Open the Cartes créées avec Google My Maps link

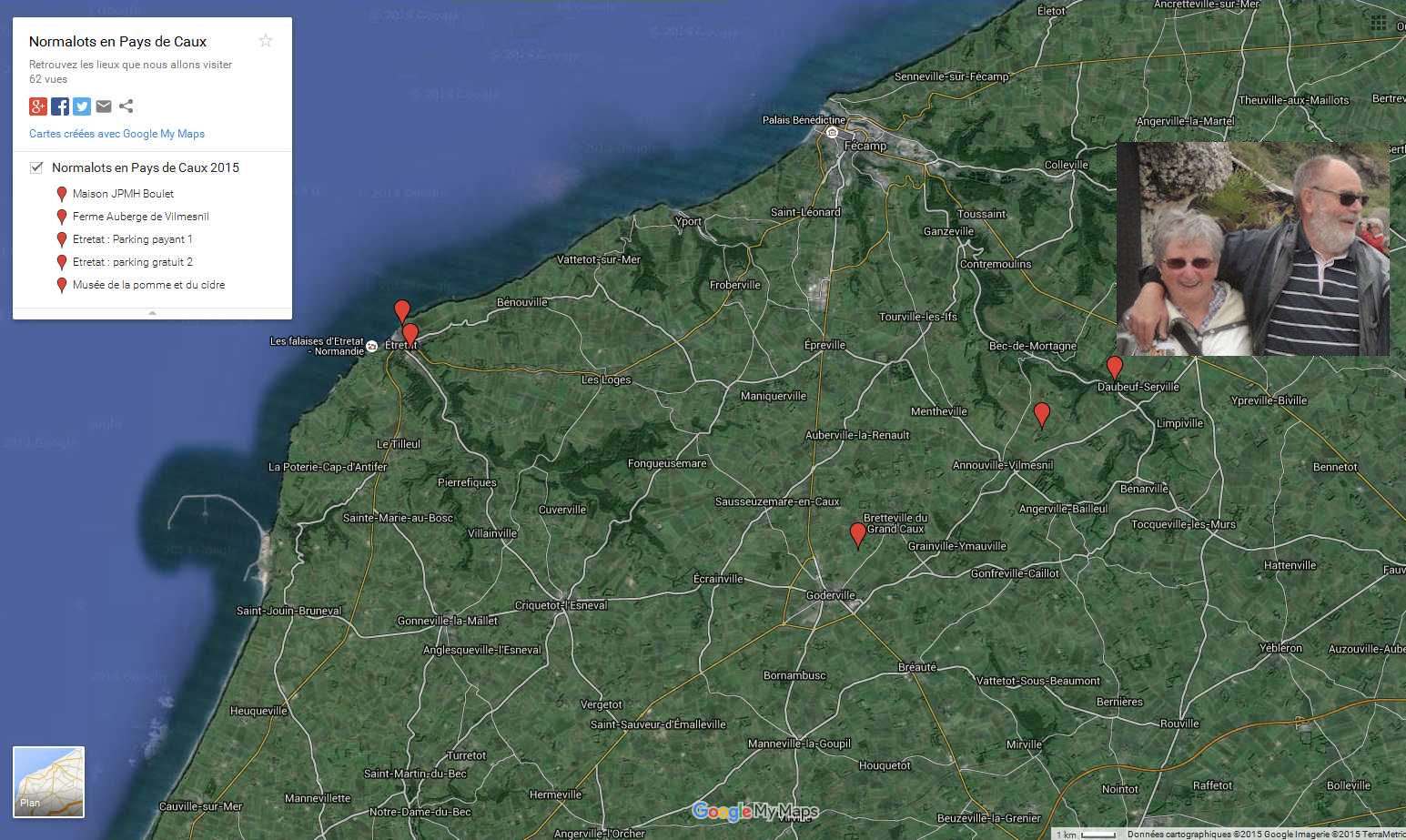point(116,134)
